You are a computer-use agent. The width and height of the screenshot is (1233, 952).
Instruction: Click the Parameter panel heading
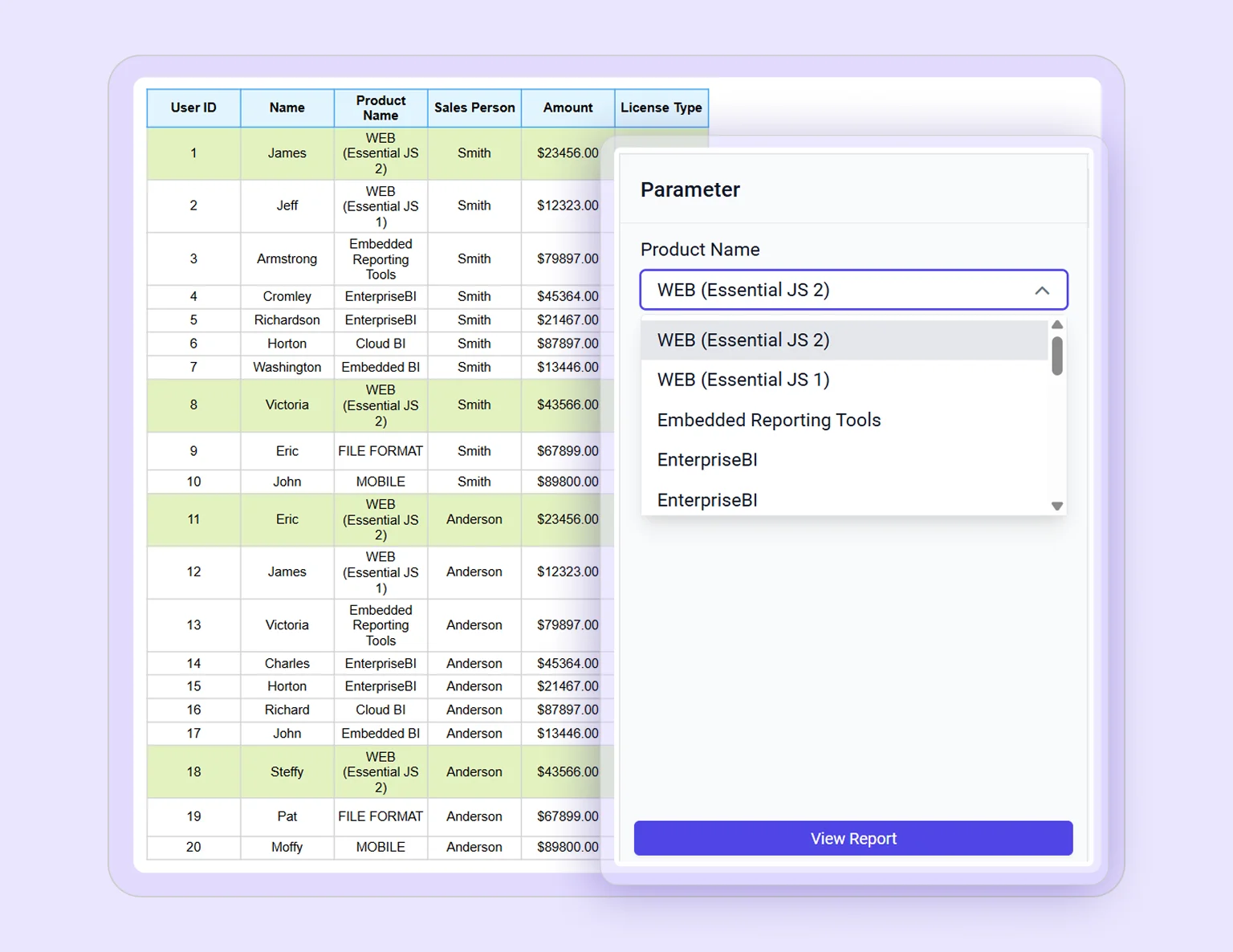point(690,189)
